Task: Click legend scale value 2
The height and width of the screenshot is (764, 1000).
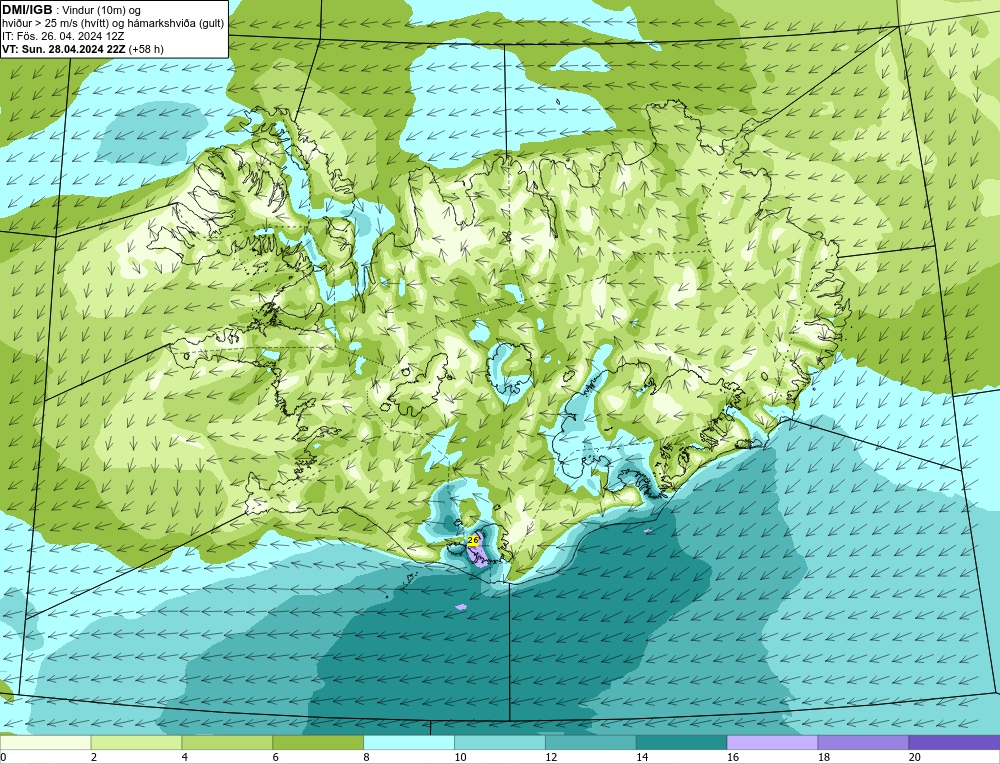Action: point(94,757)
